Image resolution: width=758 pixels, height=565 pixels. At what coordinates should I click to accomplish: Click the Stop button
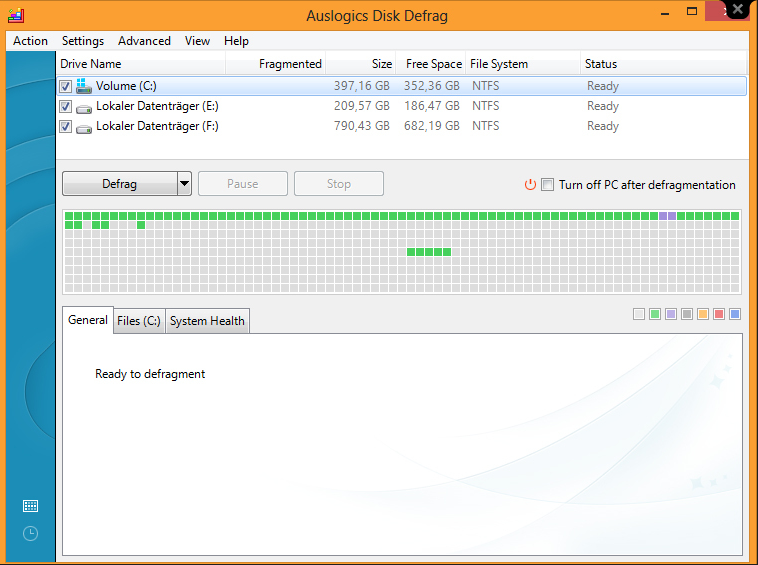338,184
